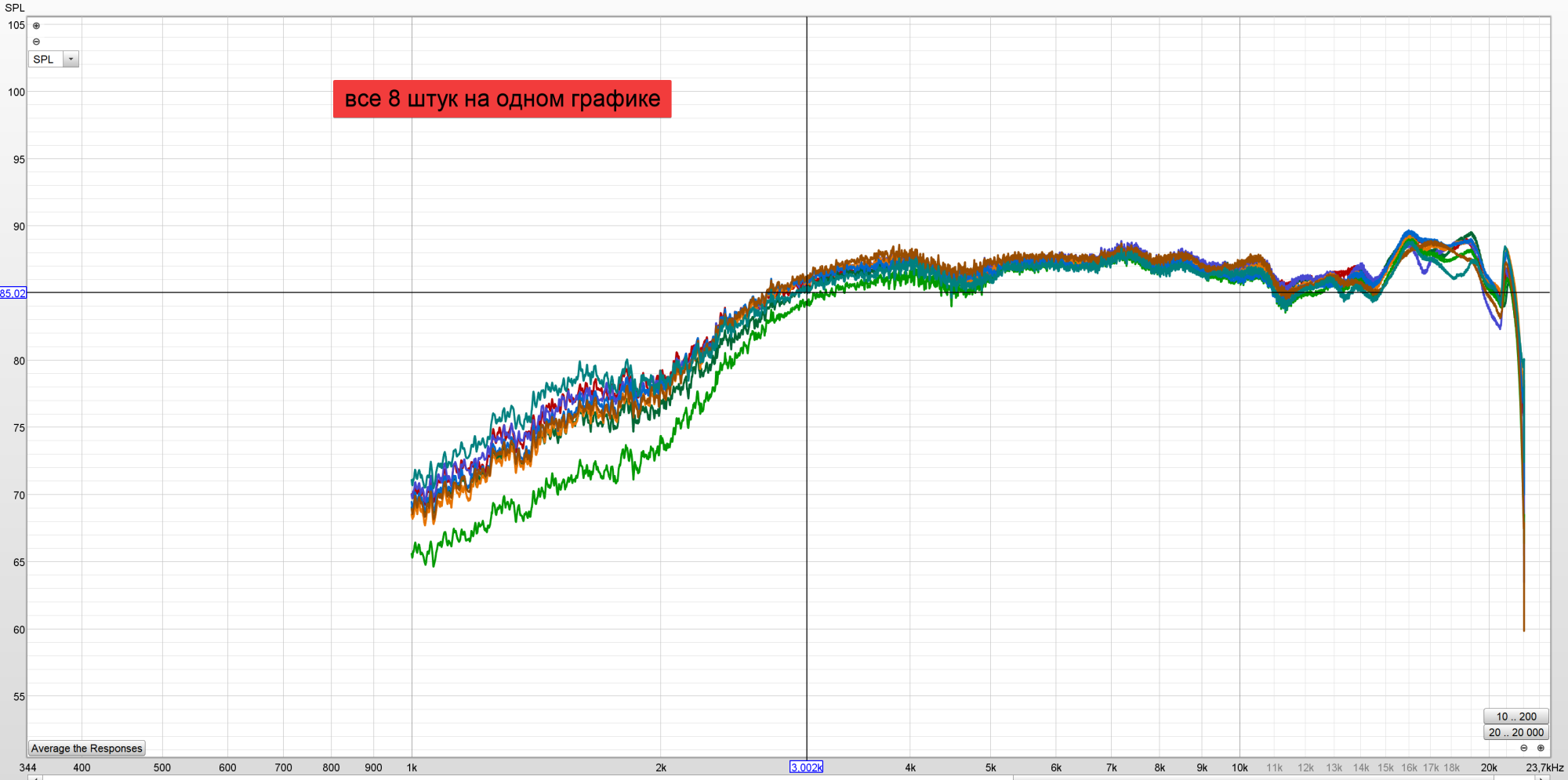Click the 3.002k cursor frequency readout
1568x780 pixels.
[806, 767]
